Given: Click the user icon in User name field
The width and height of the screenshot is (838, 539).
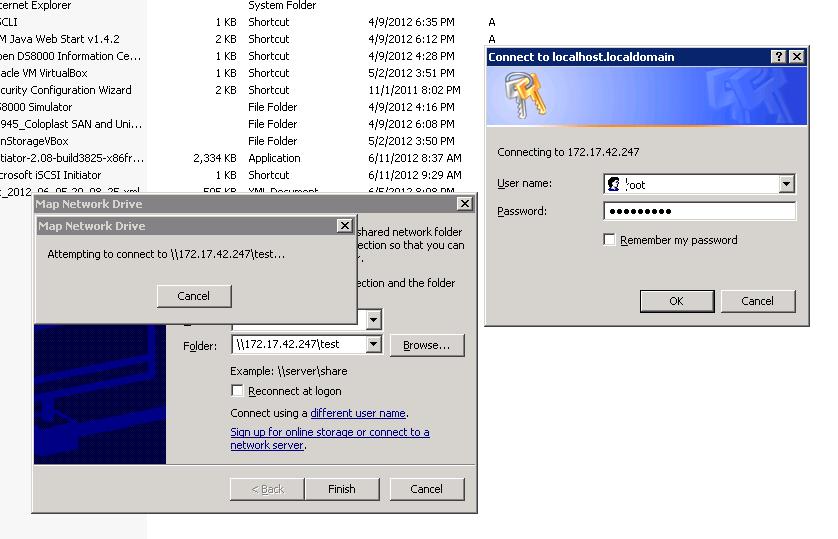Looking at the screenshot, I should (614, 184).
